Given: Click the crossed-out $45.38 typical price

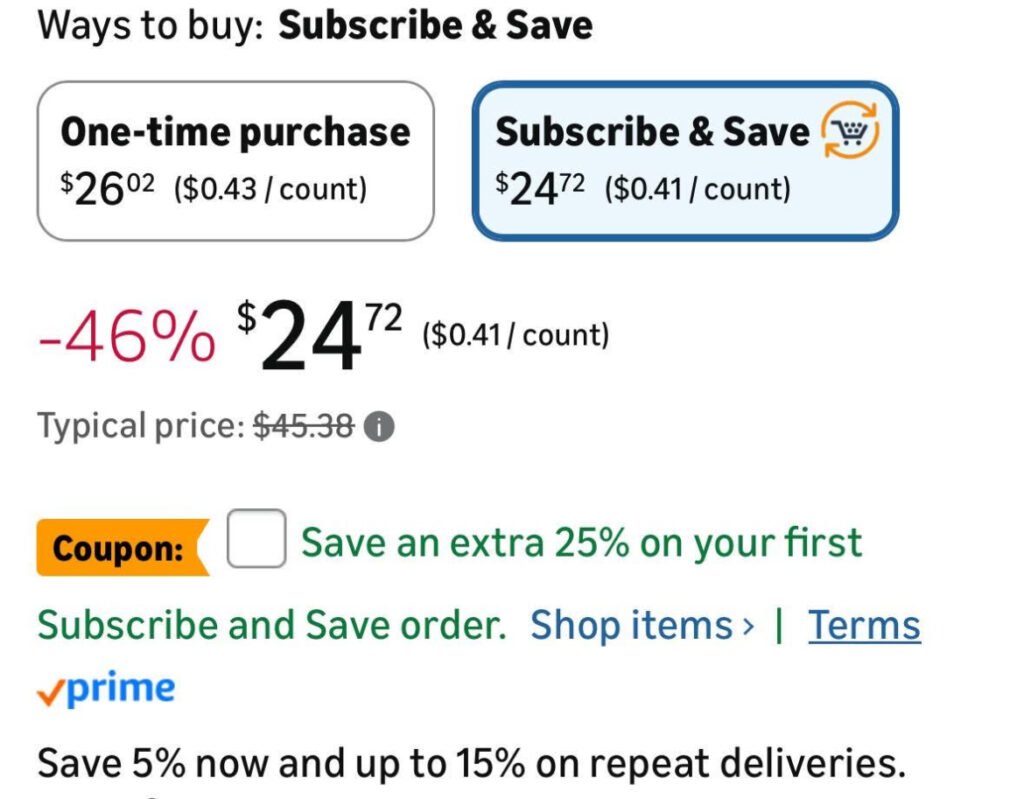Looking at the screenshot, I should pyautogui.click(x=303, y=427).
